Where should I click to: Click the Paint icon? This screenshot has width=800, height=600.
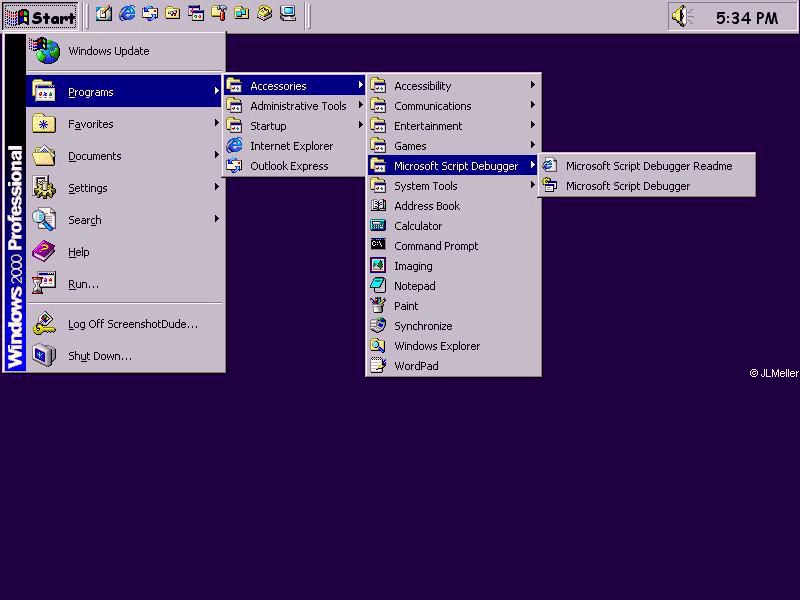tap(378, 305)
